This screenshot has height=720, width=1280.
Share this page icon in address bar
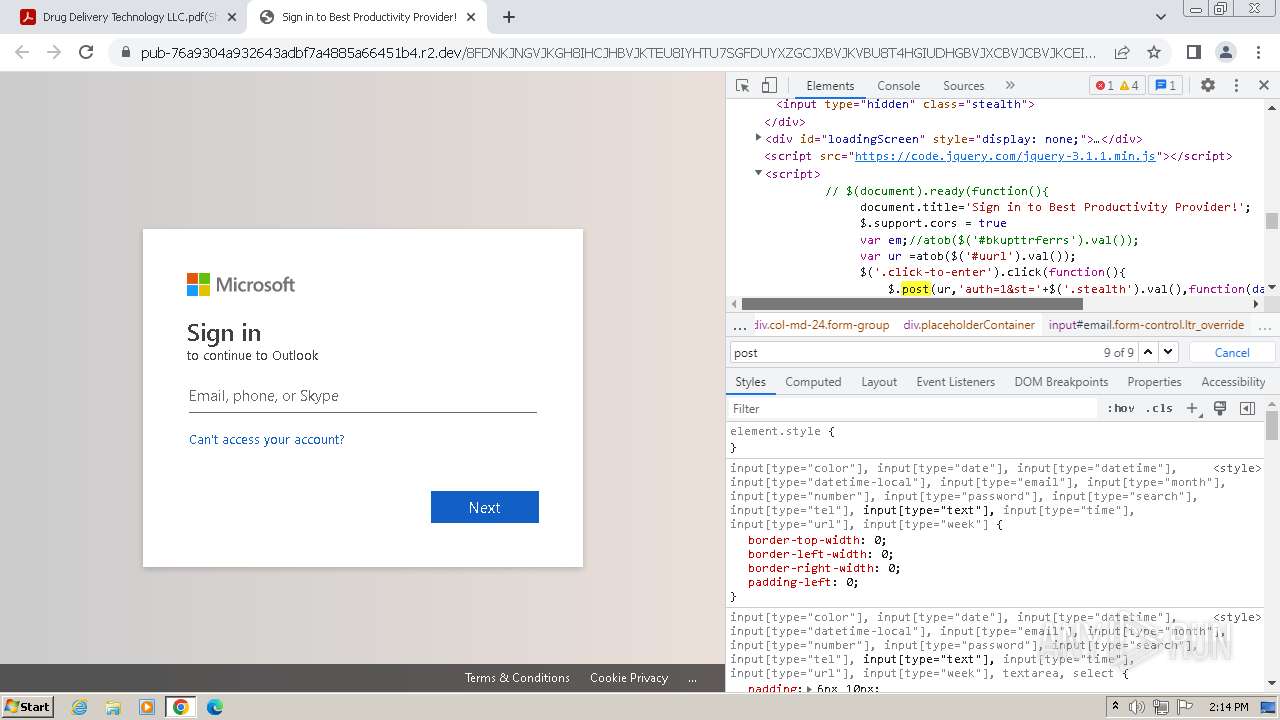tap(1122, 52)
